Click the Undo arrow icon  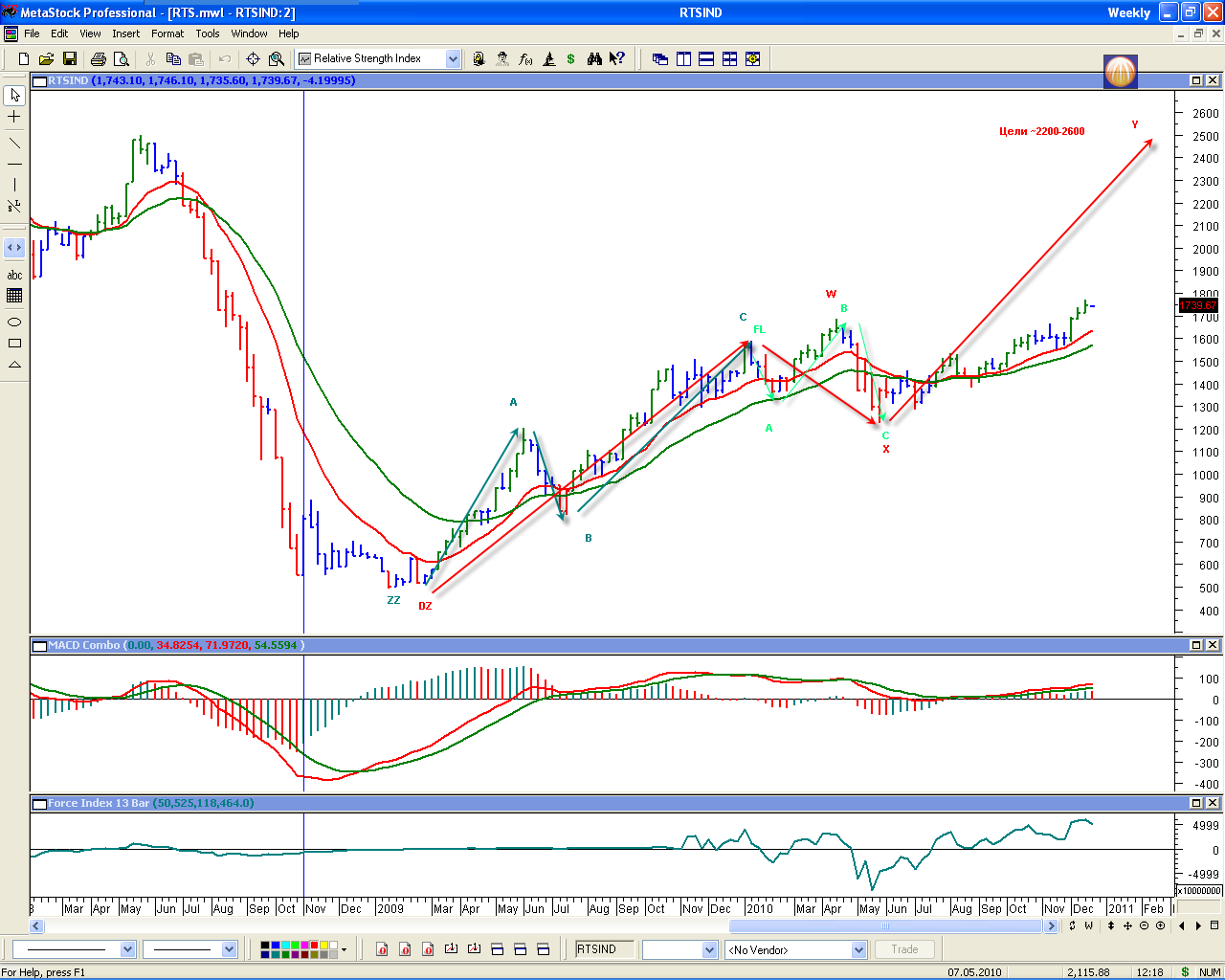(x=225, y=59)
